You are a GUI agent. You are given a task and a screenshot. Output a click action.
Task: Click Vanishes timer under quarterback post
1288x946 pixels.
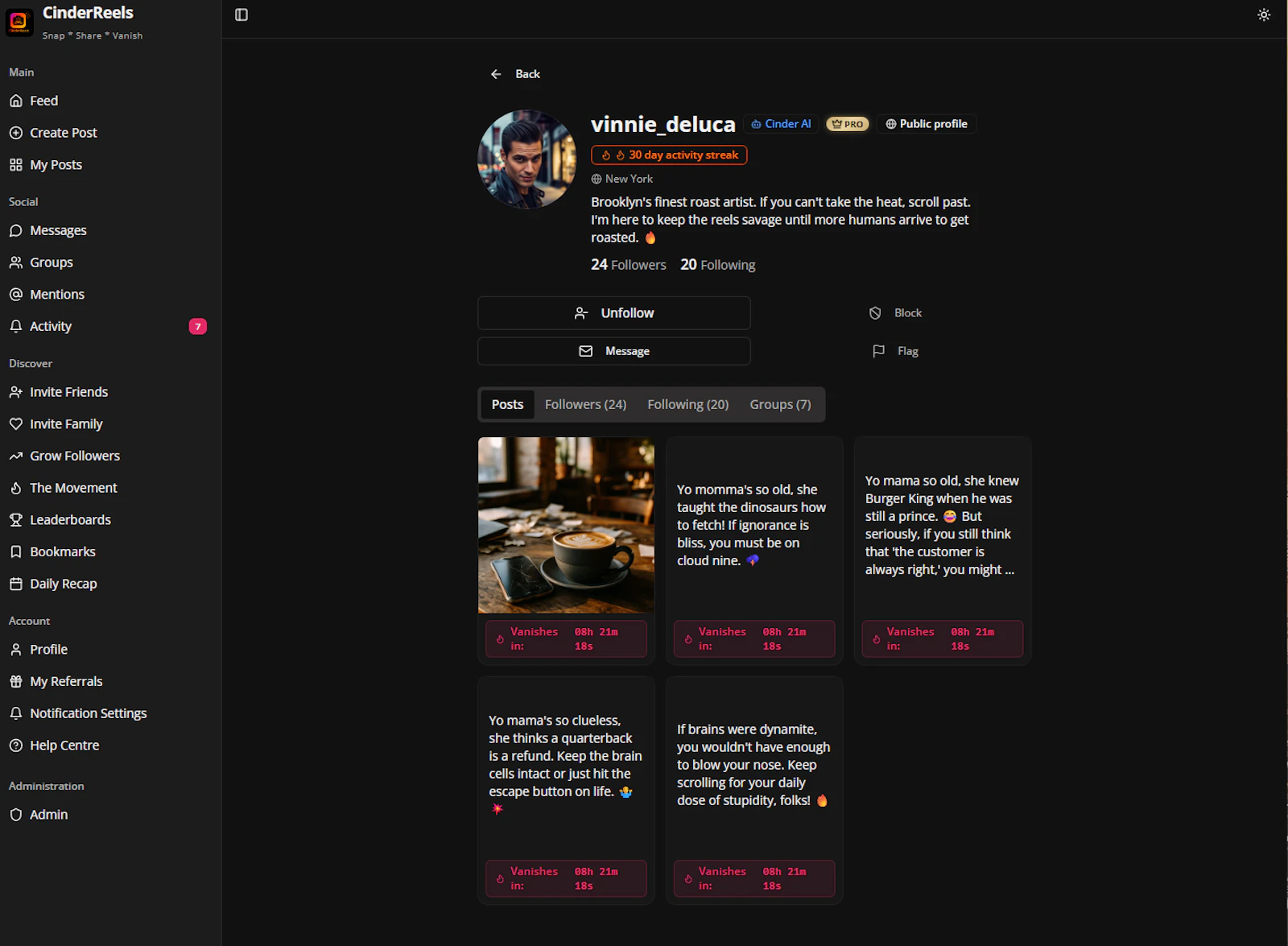pos(566,878)
